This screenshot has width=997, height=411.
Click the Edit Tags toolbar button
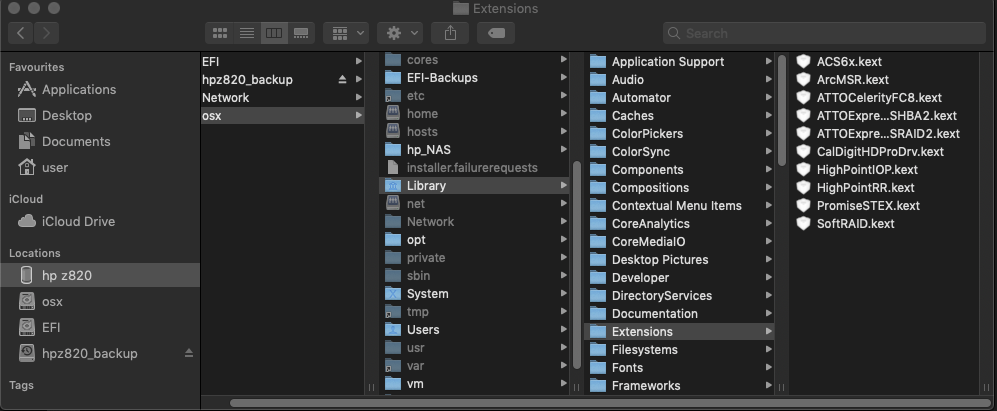pyautogui.click(x=496, y=33)
